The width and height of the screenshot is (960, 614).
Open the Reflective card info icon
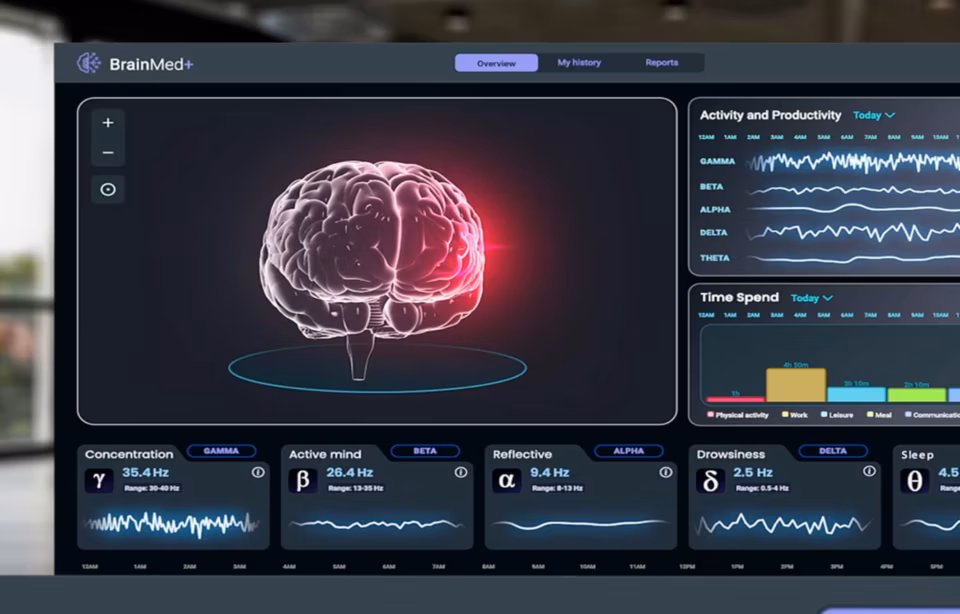tap(666, 473)
